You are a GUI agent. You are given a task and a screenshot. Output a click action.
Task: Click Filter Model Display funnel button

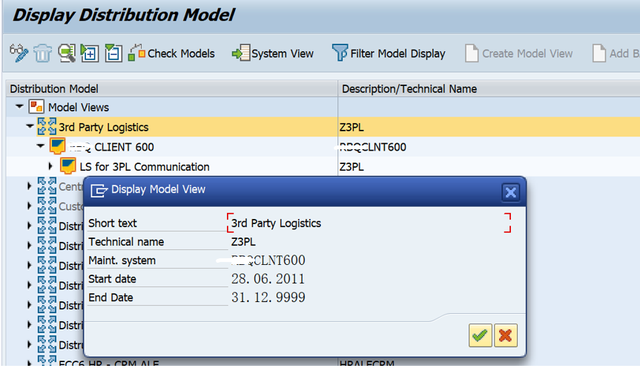click(389, 53)
